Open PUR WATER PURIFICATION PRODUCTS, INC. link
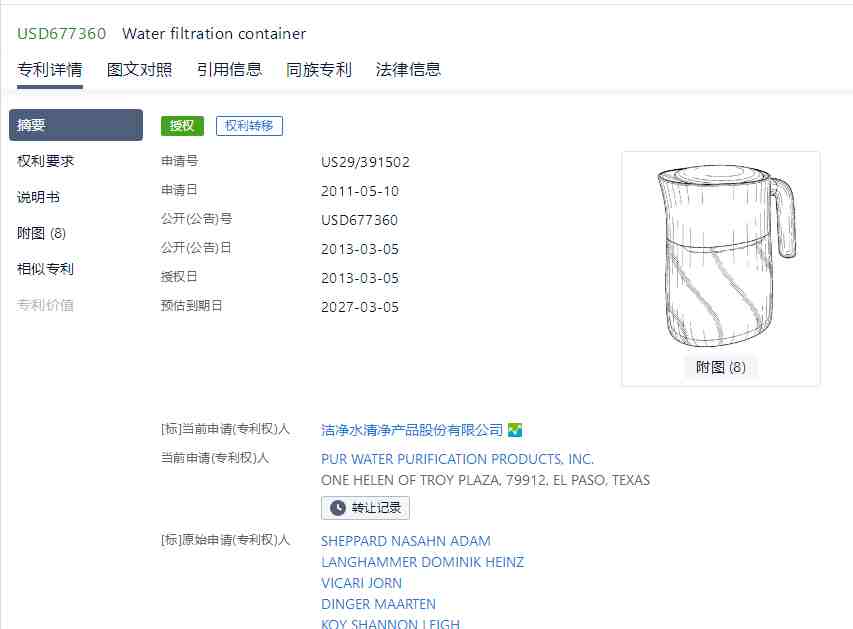The image size is (853, 629). (457, 459)
